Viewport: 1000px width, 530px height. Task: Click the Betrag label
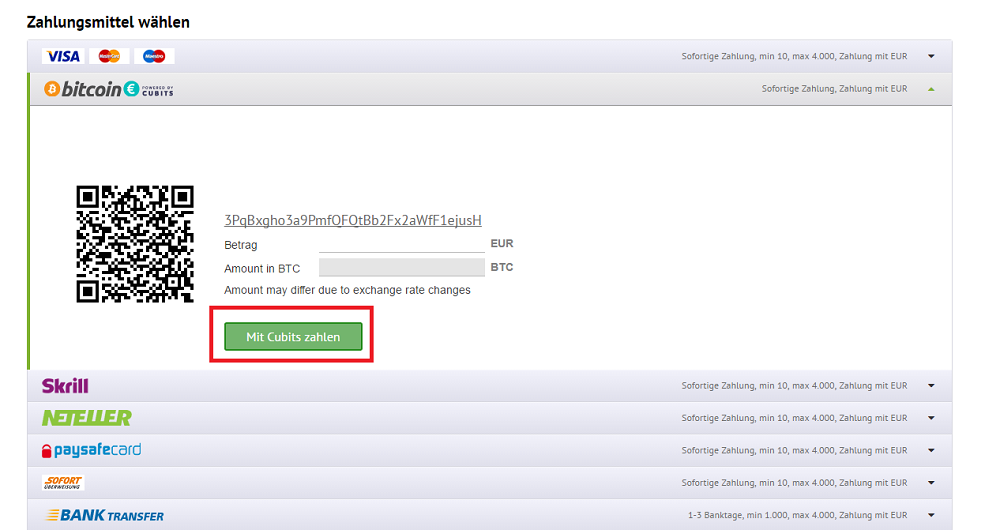tap(240, 245)
